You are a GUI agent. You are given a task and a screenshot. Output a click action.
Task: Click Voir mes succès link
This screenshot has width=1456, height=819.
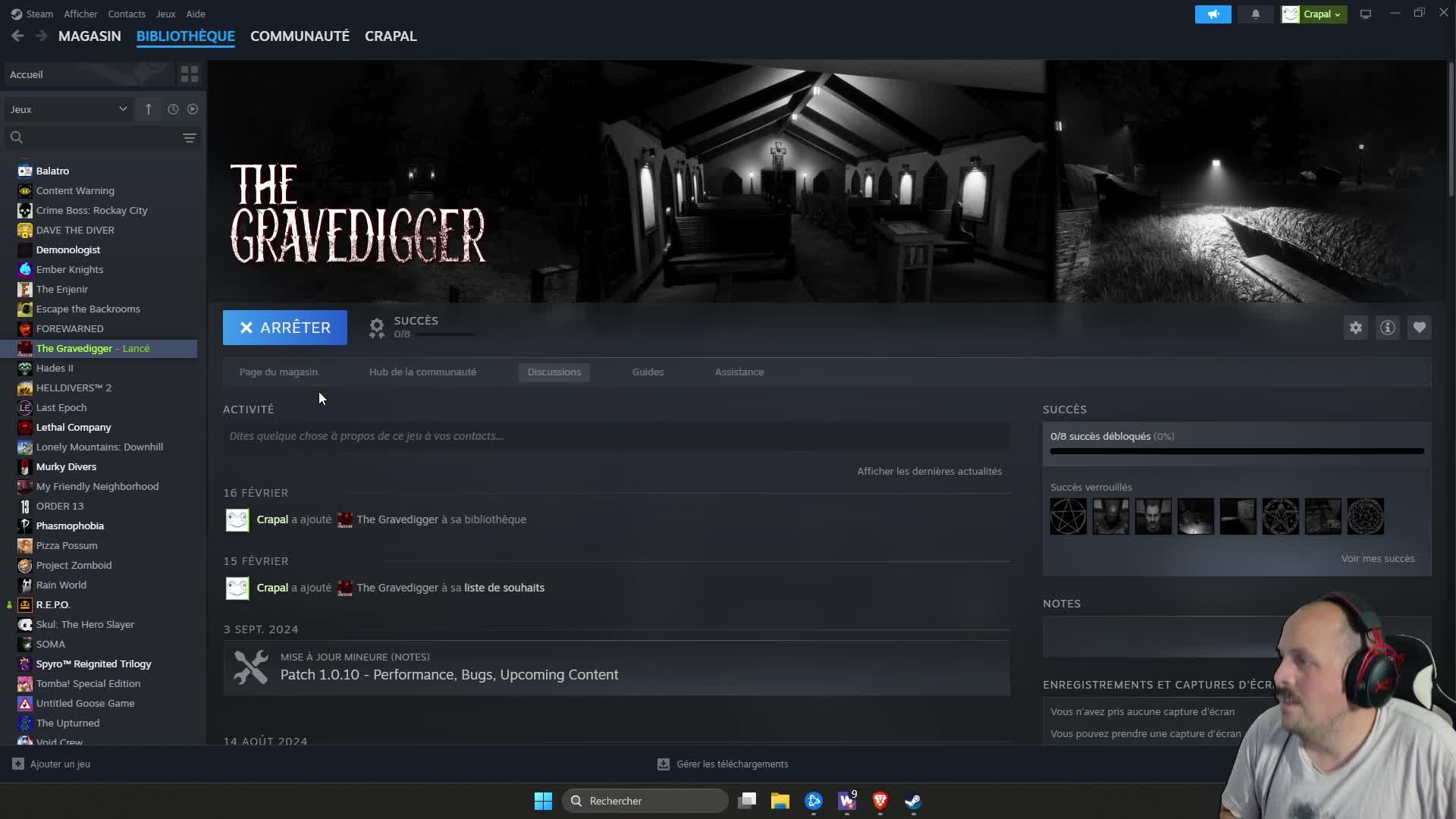tap(1378, 558)
